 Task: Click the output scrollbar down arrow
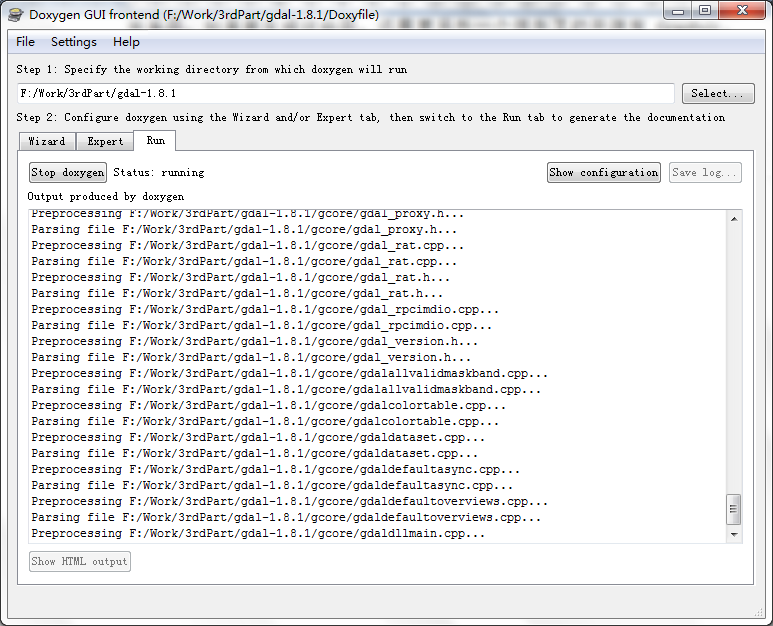[x=734, y=534]
